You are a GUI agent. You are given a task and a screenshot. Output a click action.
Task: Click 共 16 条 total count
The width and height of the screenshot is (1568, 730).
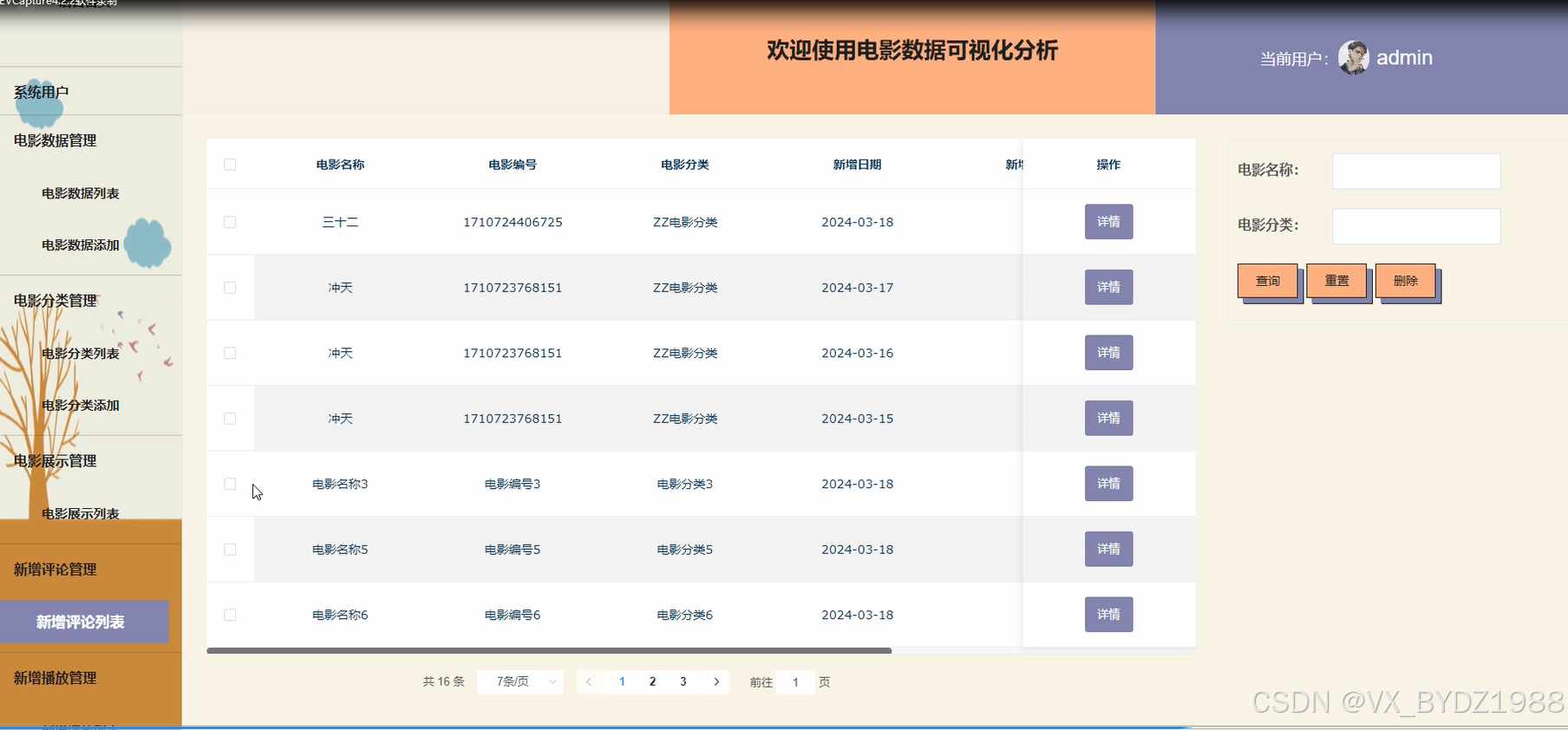[x=443, y=682]
